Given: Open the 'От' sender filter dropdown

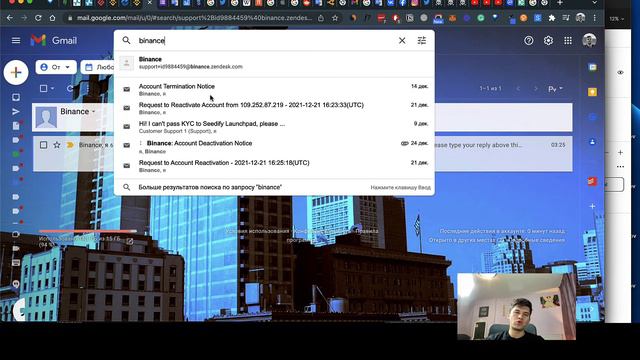Looking at the screenshot, I should pyautogui.click(x=56, y=67).
